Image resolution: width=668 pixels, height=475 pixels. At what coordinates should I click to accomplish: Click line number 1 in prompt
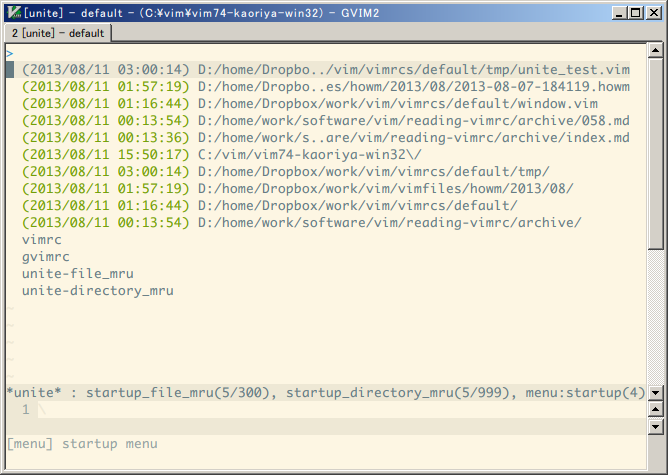(26, 410)
